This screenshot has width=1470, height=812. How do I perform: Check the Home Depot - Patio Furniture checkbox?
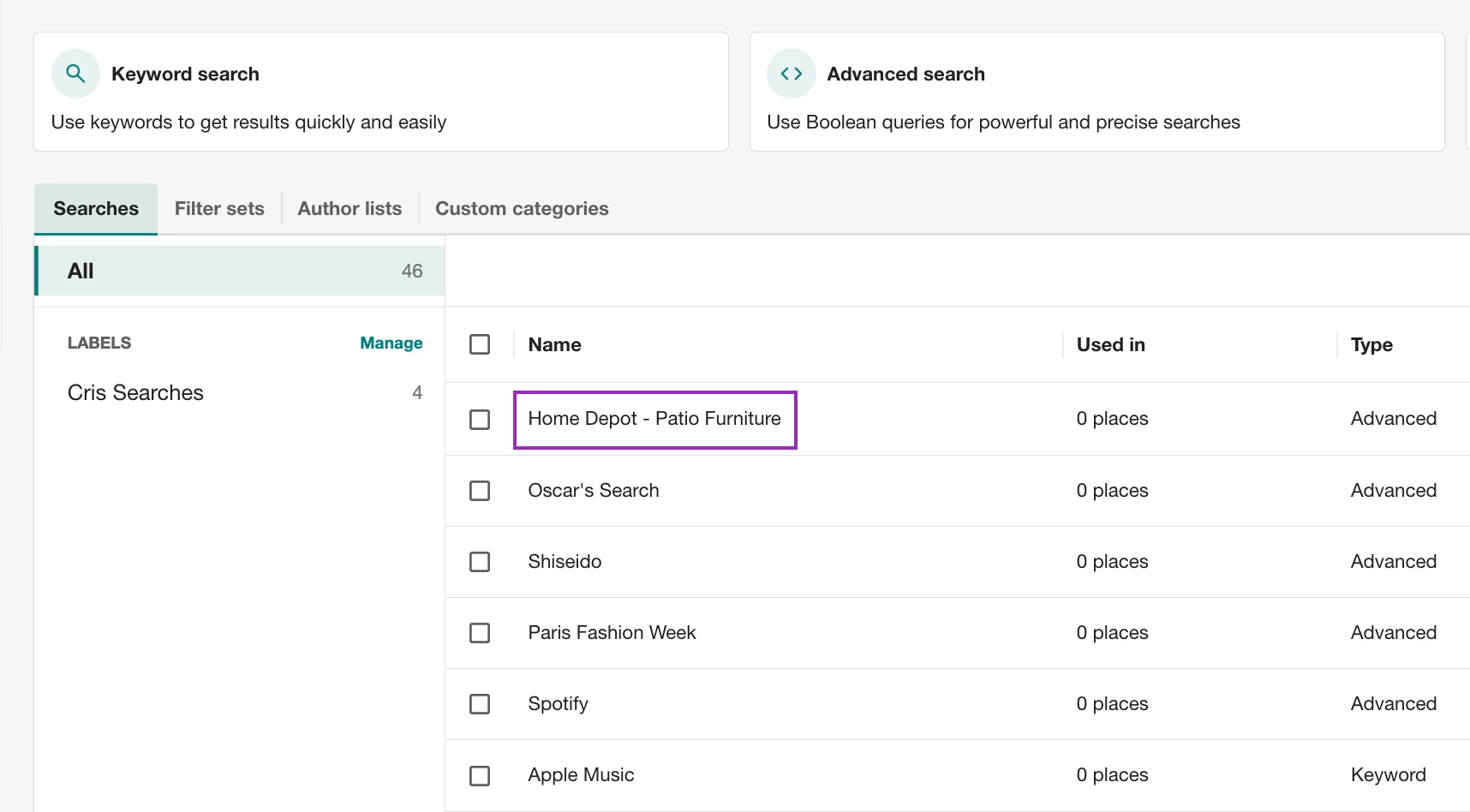(x=480, y=420)
